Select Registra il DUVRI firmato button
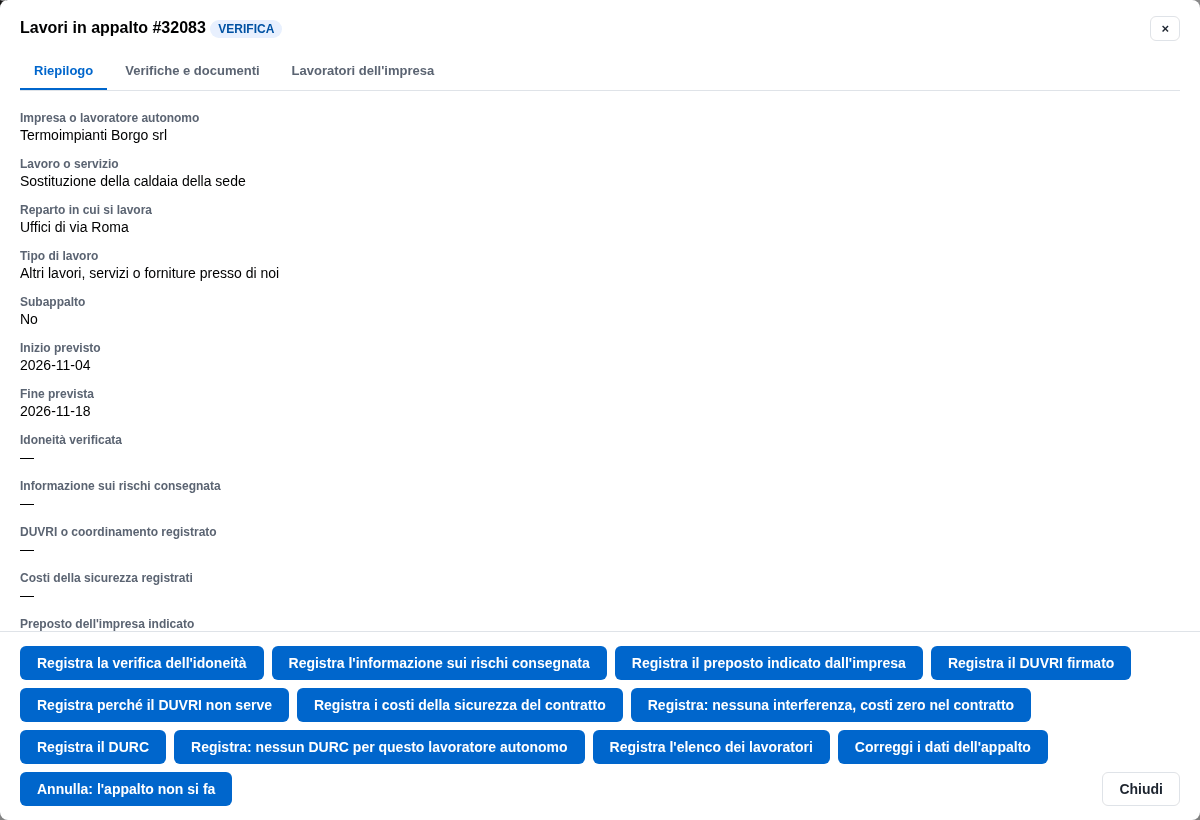 pos(1031,663)
